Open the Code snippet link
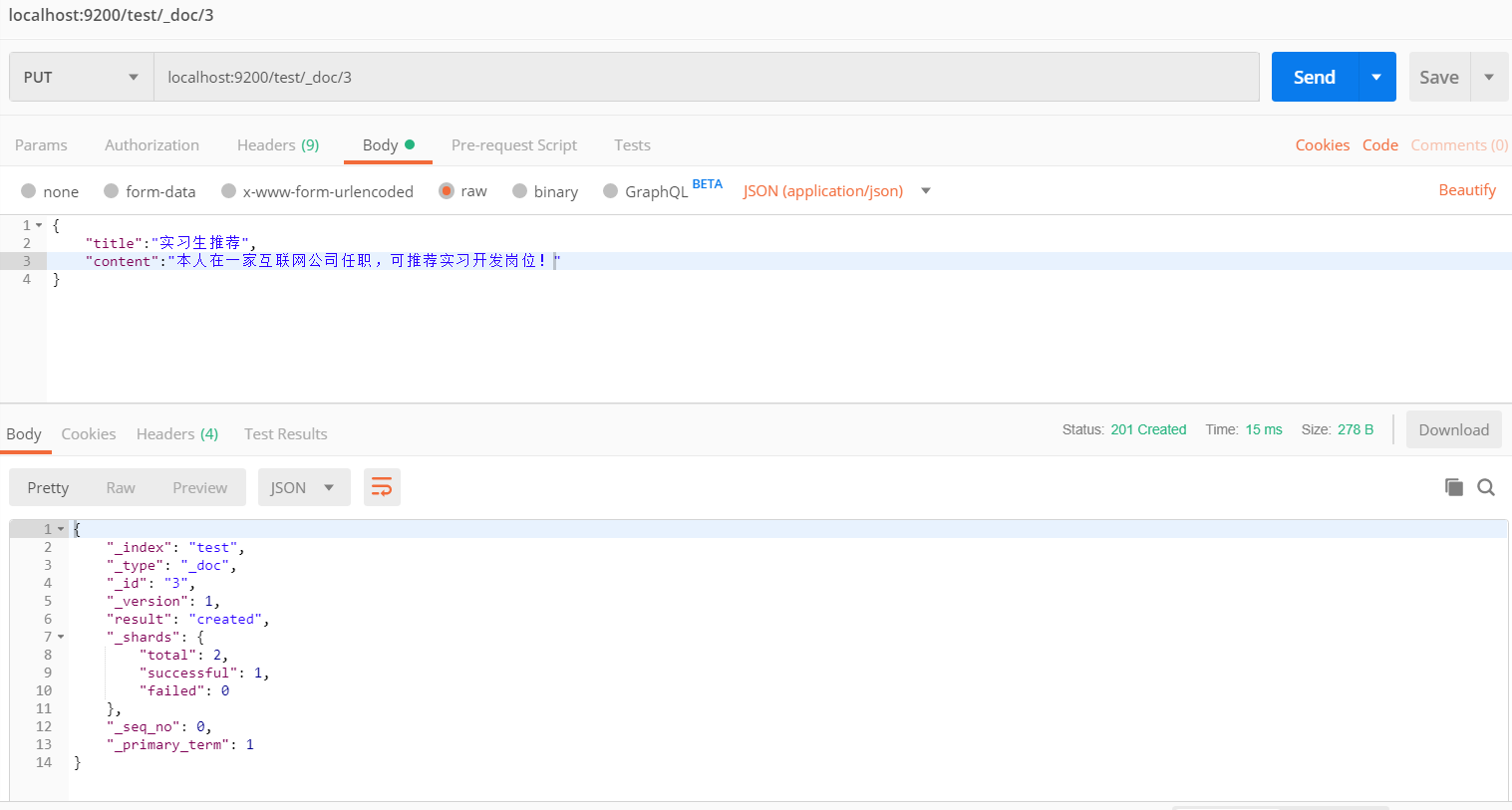 pos(1380,144)
